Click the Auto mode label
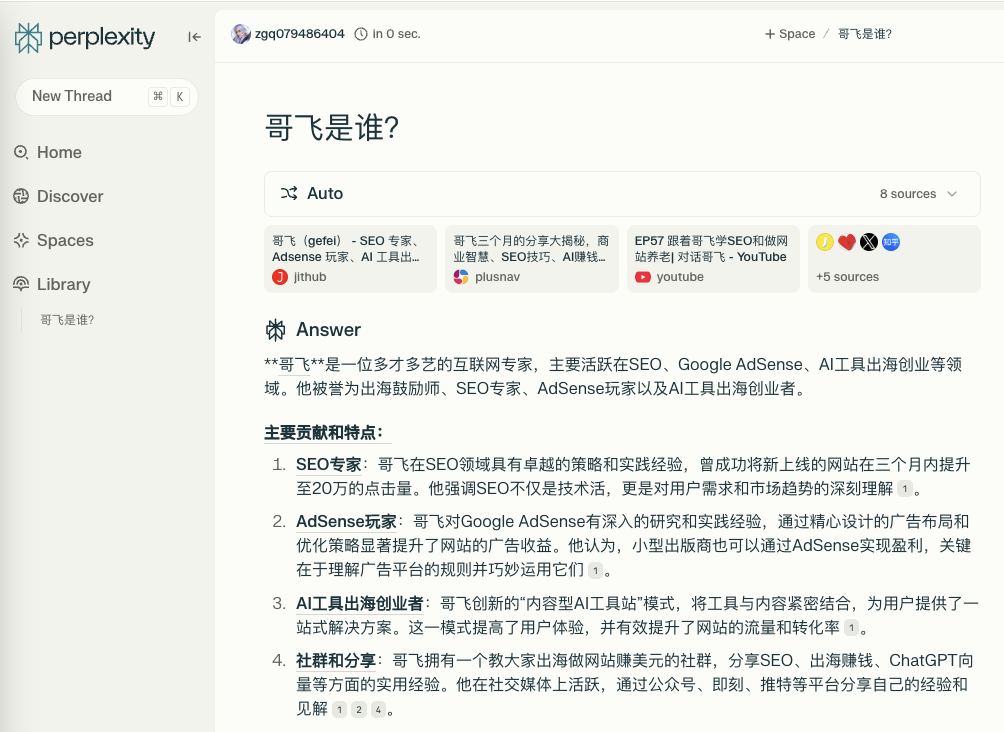Screen dimensions: 1004x732 tap(325, 193)
